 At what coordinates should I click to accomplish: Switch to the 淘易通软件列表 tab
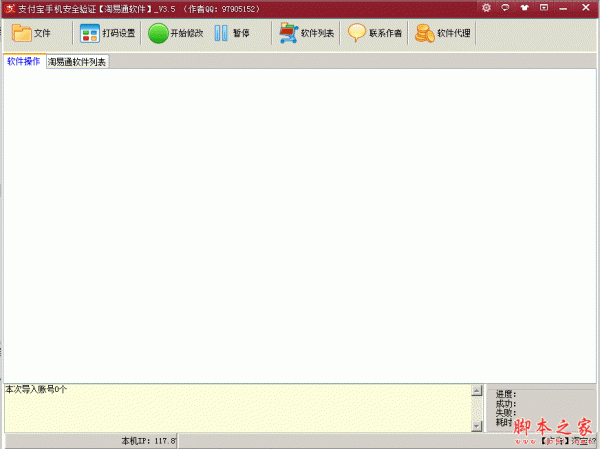click(77, 62)
